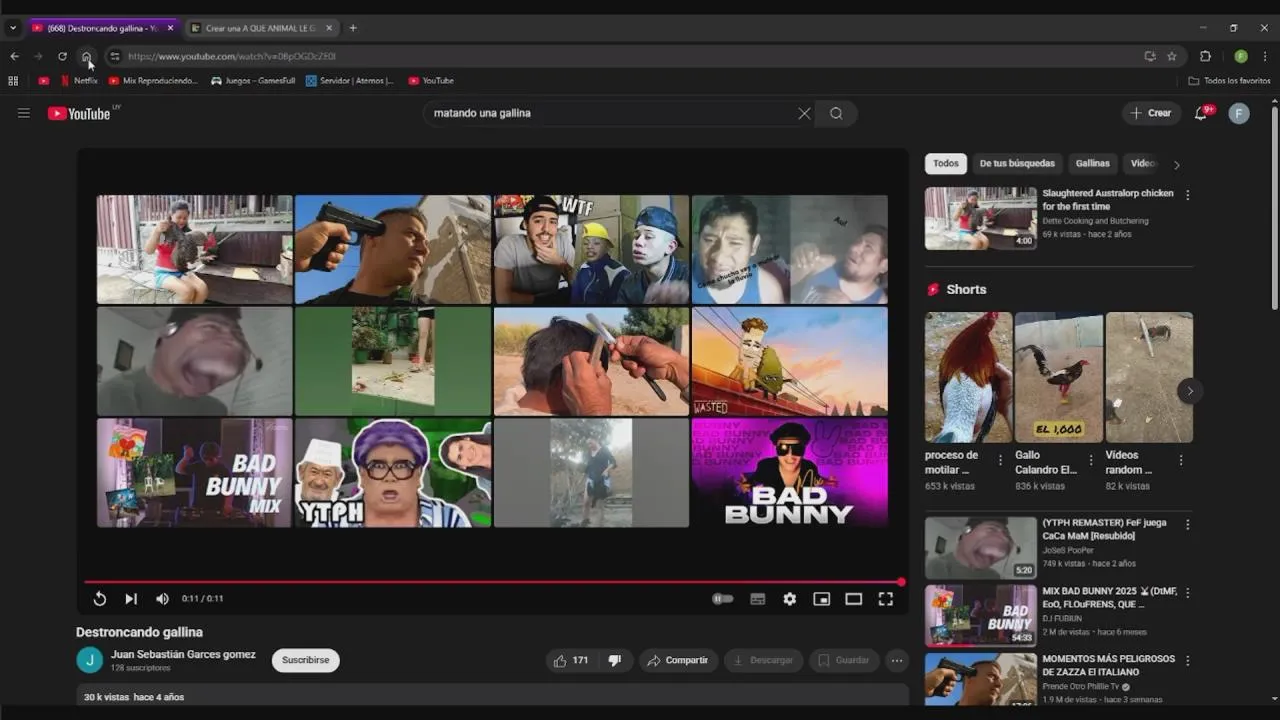The width and height of the screenshot is (1280, 720).
Task: Toggle the autoplay switch in player
Action: [723, 599]
